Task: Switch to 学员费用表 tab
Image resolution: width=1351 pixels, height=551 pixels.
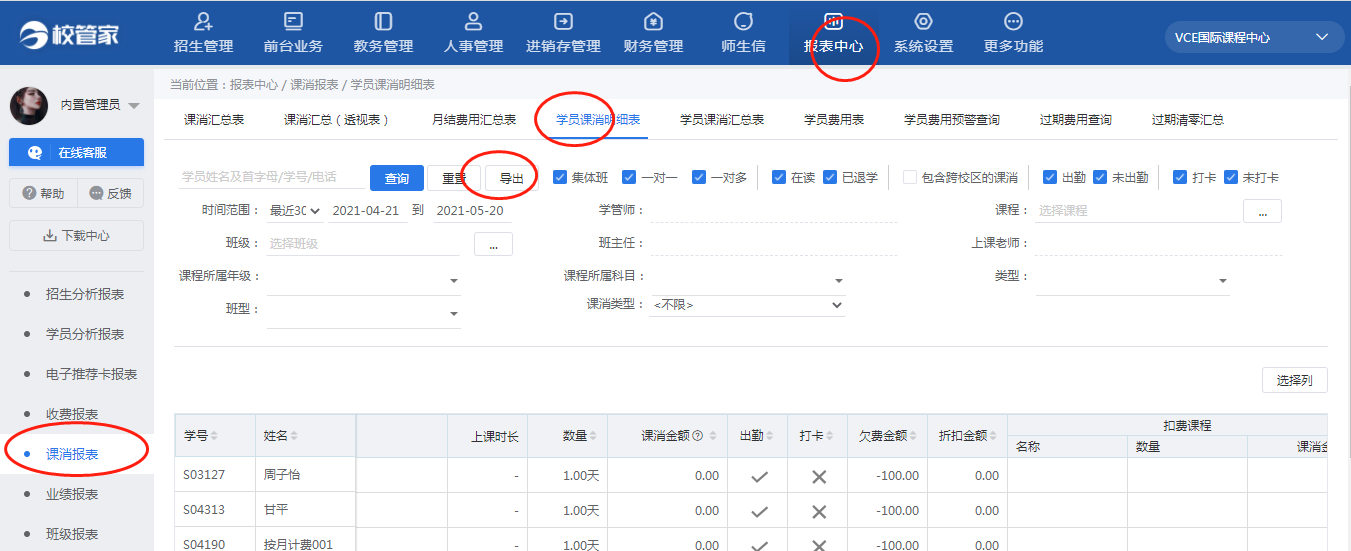Action: tap(834, 119)
